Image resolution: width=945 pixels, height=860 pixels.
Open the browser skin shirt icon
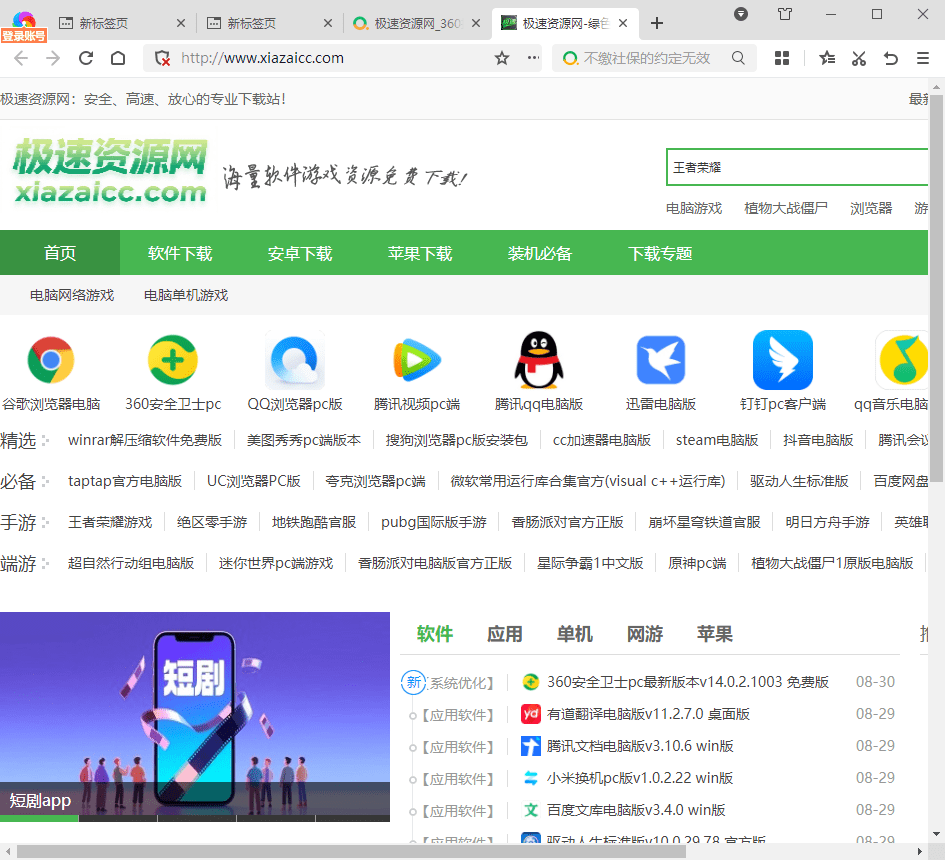click(785, 14)
